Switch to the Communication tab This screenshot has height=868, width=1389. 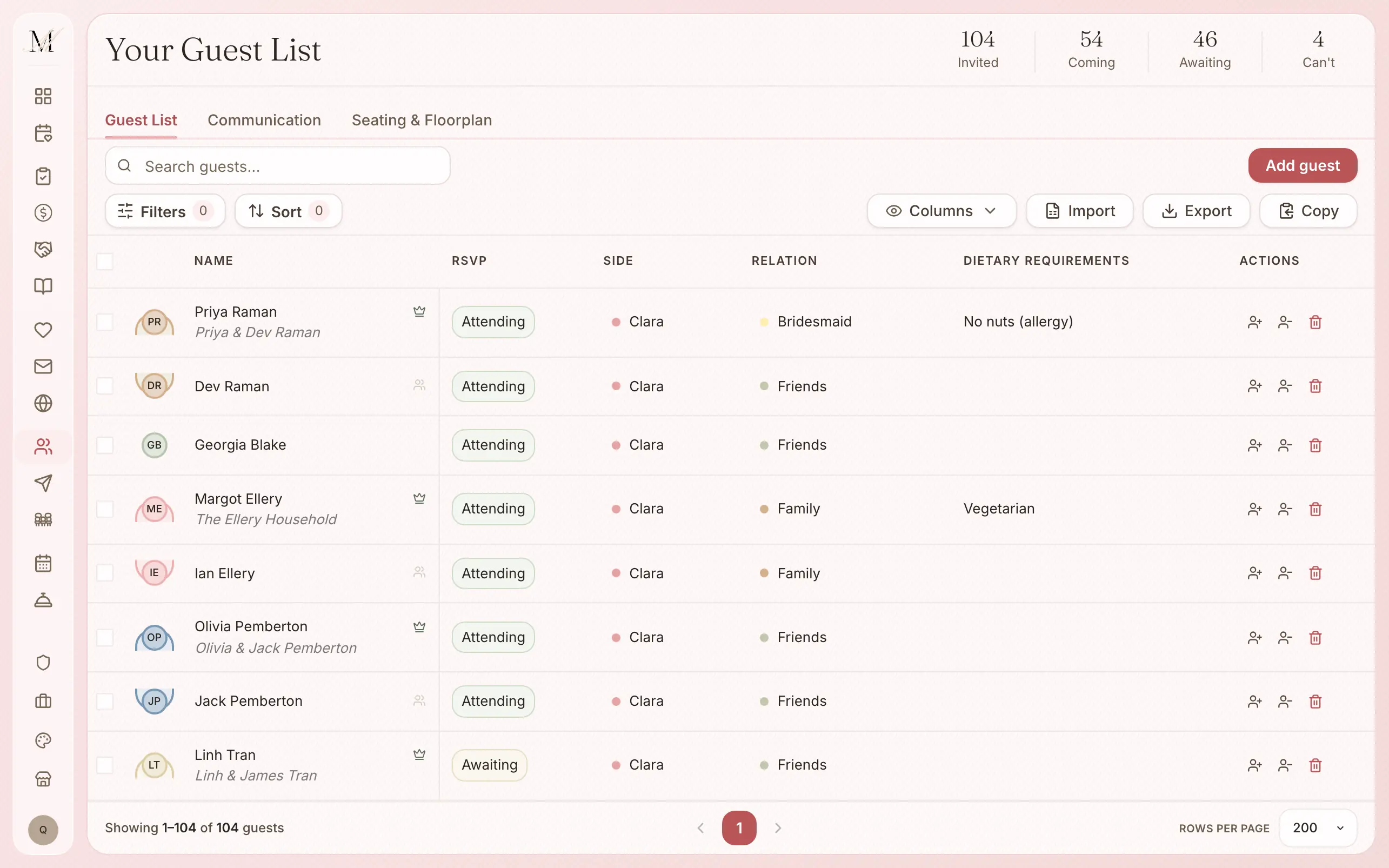264,120
